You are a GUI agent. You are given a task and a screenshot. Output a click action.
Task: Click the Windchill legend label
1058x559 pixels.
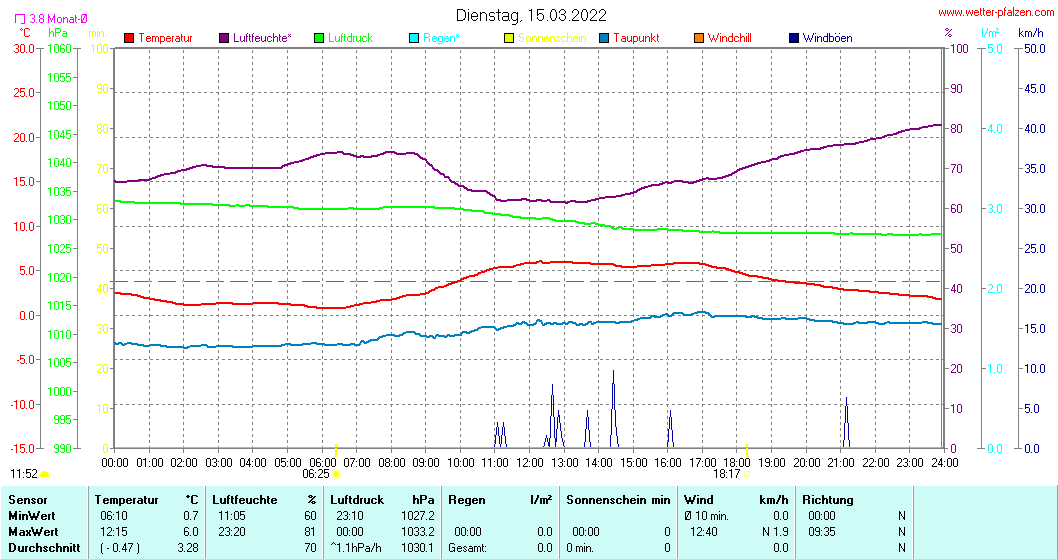pyautogui.click(x=729, y=38)
